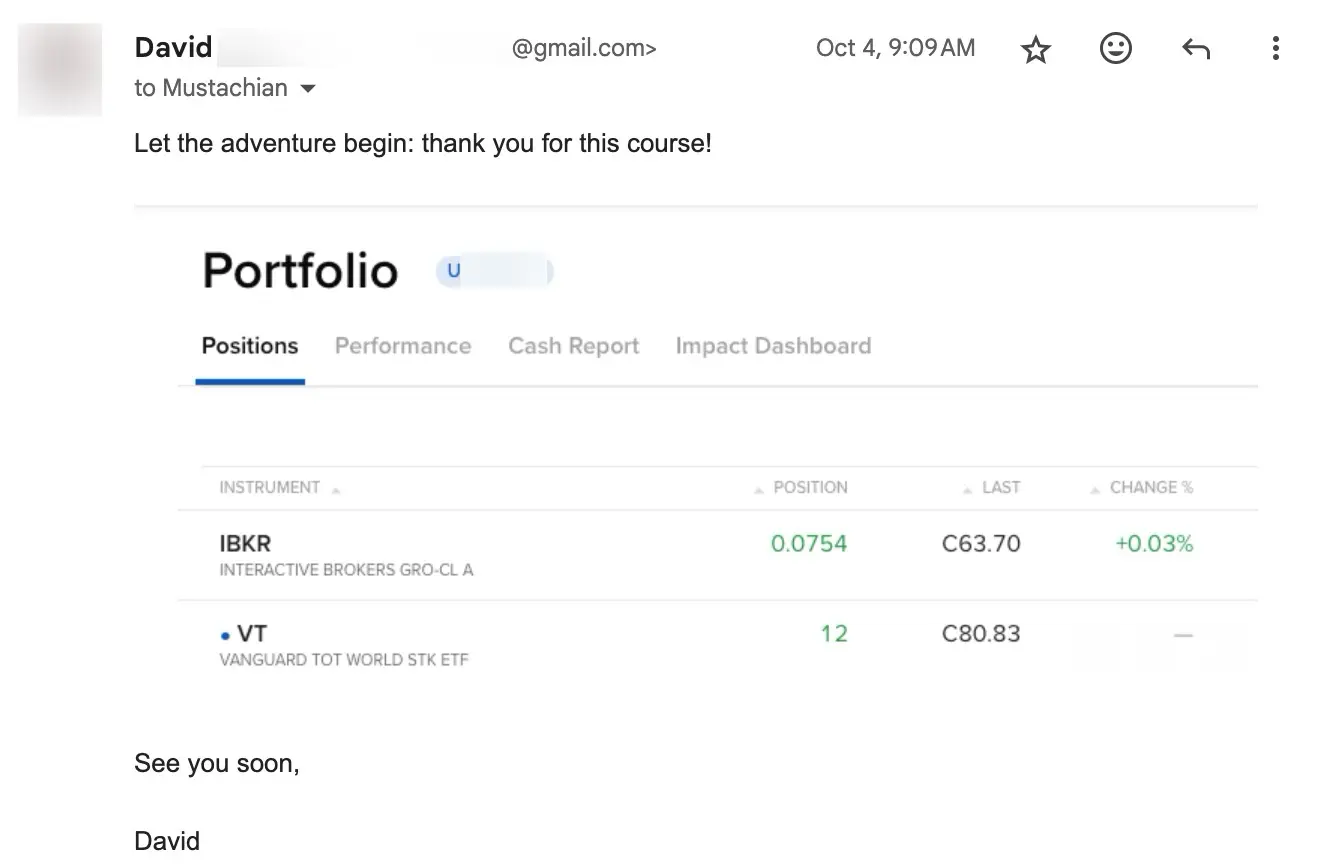Sort by the LAST column header
The width and height of the screenshot is (1322, 868).
1000,488
